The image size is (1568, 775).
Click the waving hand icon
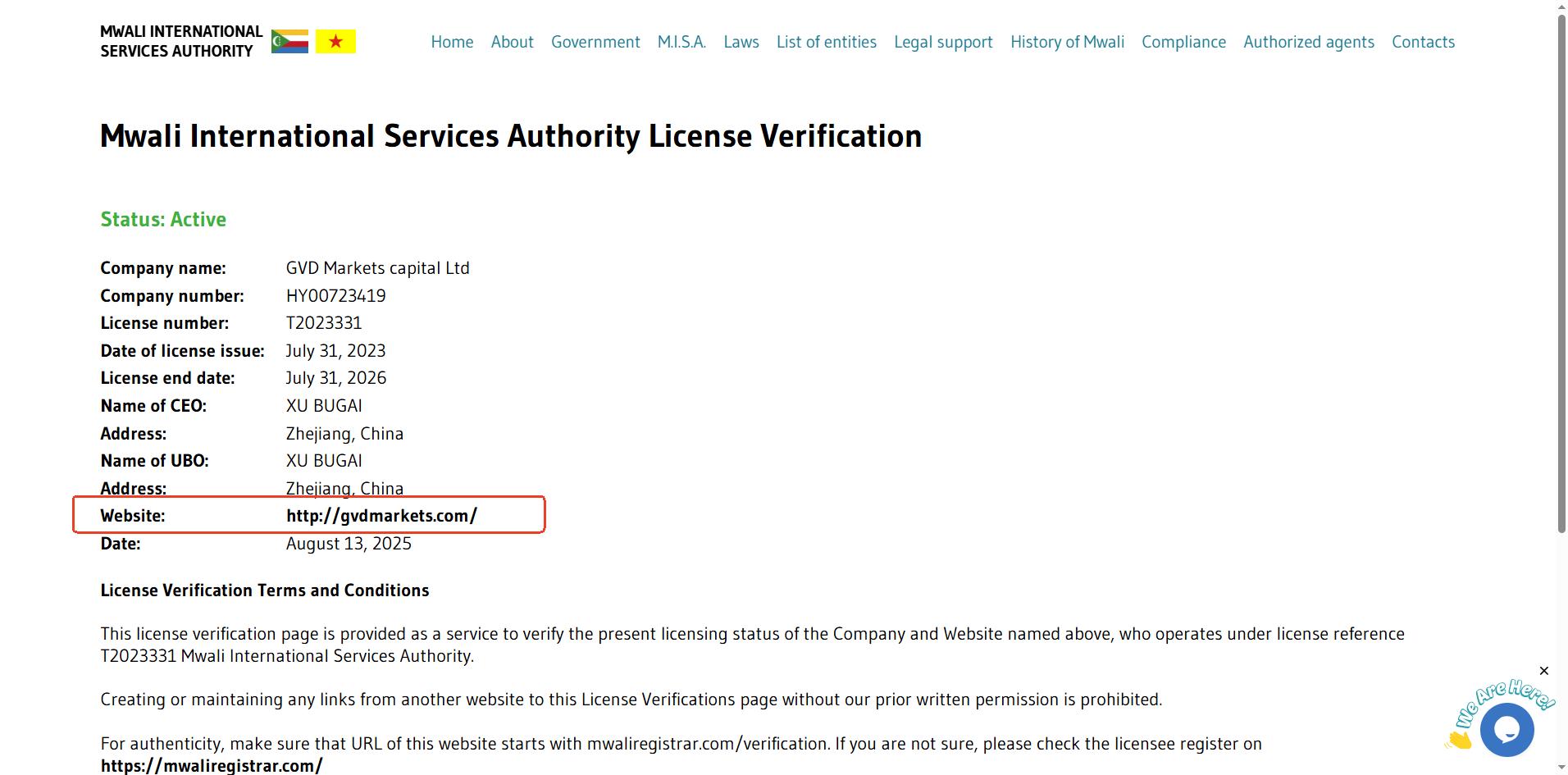(1460, 739)
